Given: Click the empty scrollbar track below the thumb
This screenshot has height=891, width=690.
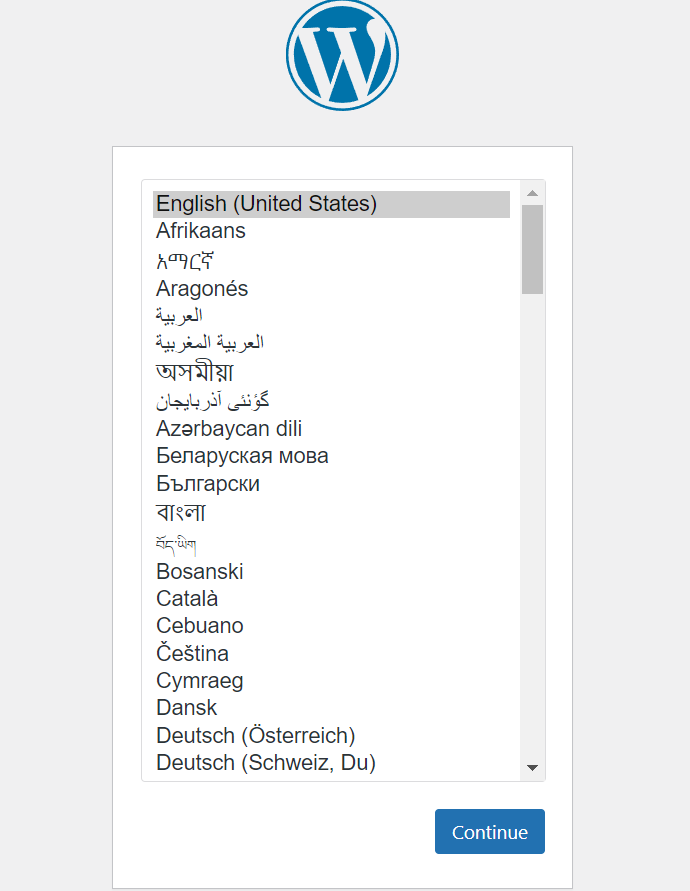Looking at the screenshot, I should tap(533, 525).
